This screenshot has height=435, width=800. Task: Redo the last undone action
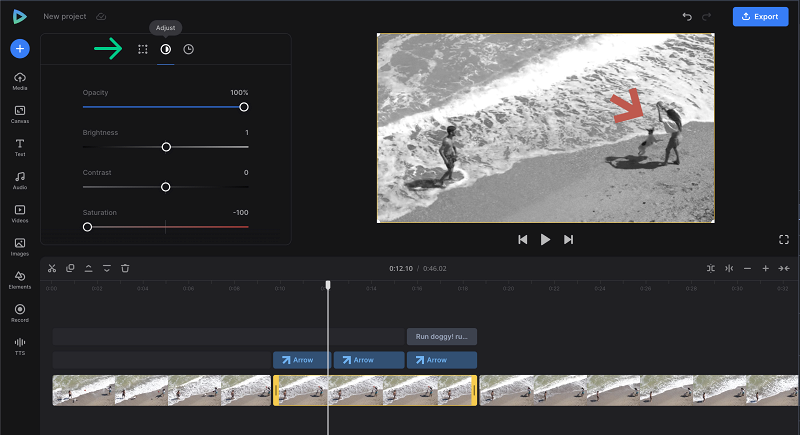tap(707, 17)
